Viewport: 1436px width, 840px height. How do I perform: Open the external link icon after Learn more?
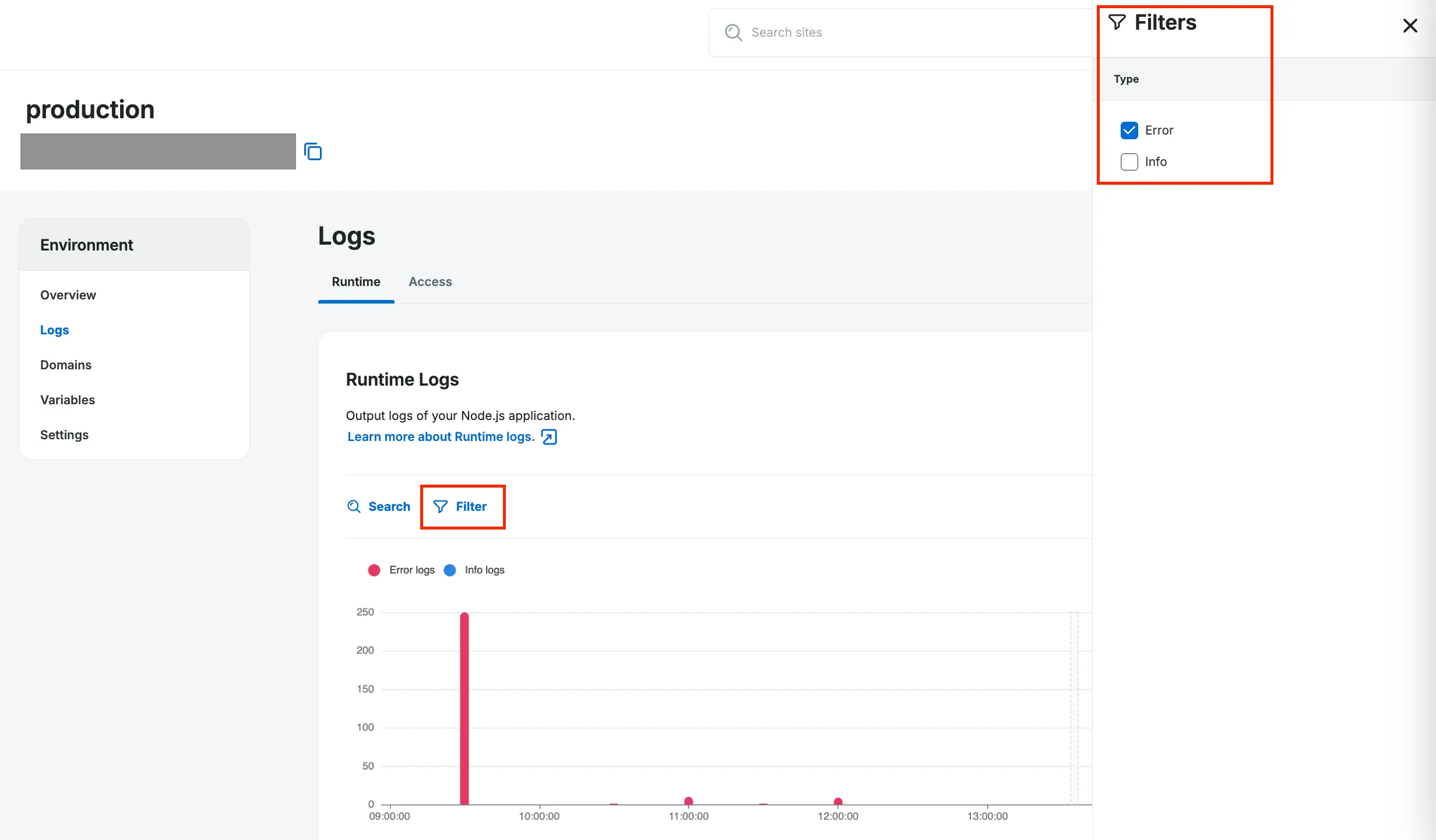point(549,437)
